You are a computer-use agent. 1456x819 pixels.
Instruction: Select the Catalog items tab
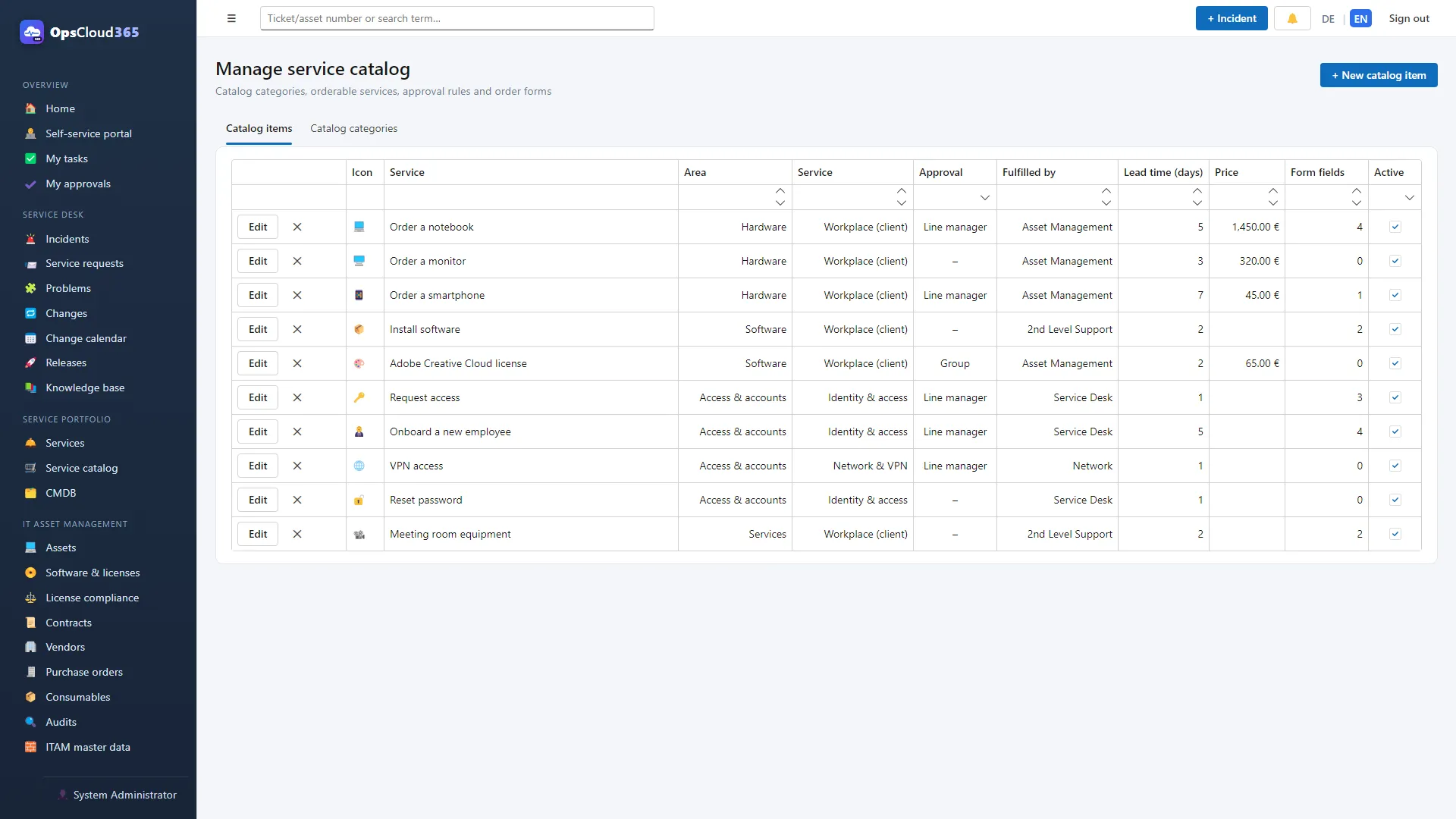pyautogui.click(x=259, y=128)
